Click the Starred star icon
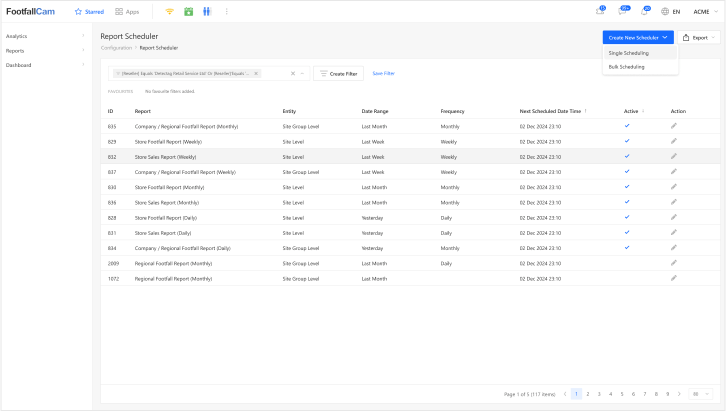This screenshot has width=726, height=411. click(x=78, y=12)
